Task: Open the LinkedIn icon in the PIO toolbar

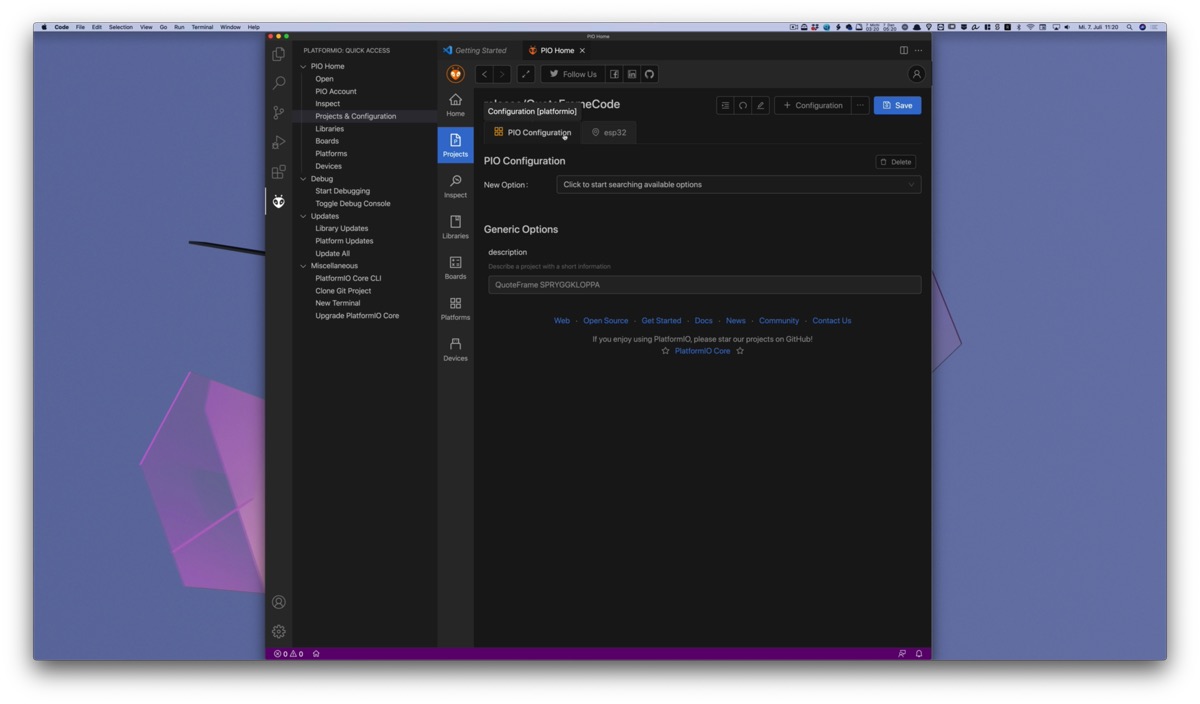Action: 632,74
